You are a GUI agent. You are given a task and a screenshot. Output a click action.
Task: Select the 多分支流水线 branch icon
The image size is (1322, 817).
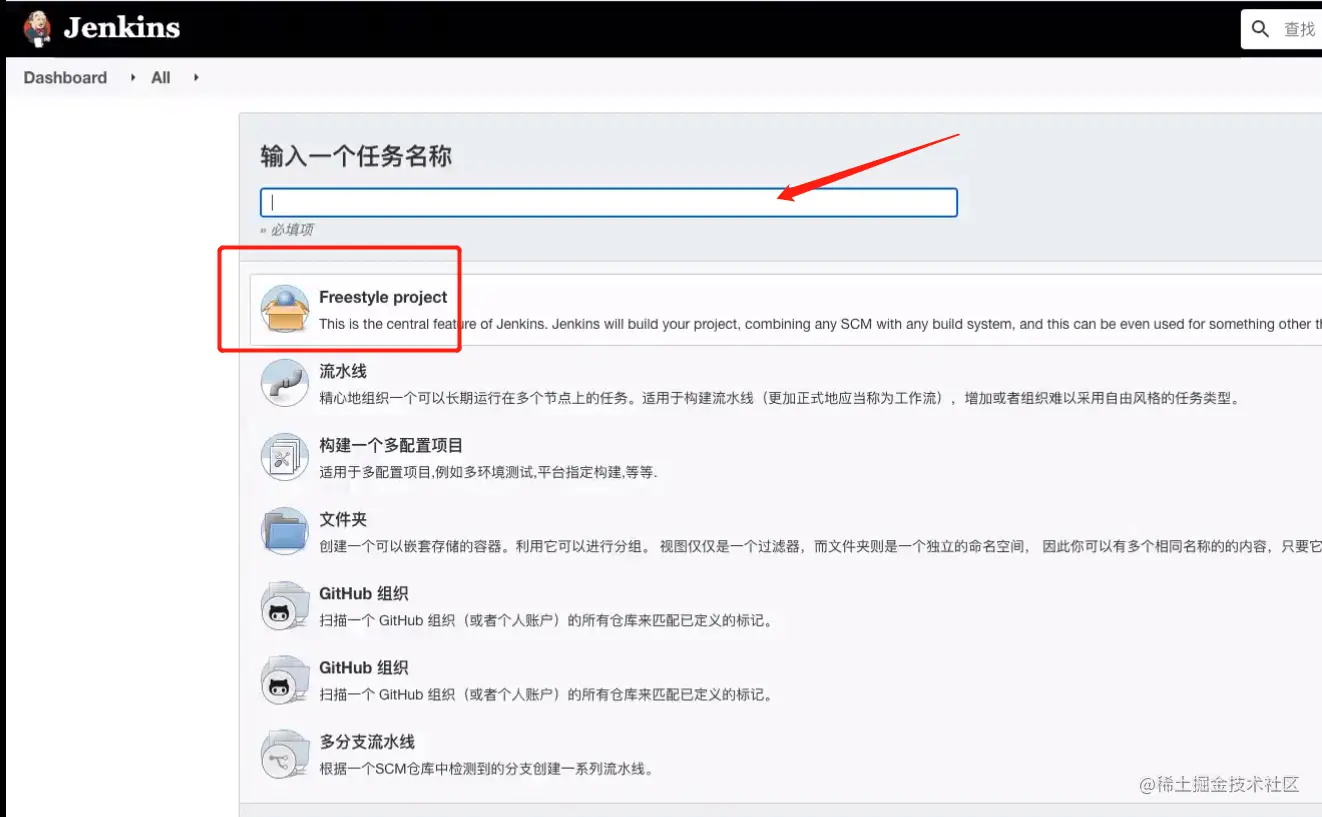[284, 753]
